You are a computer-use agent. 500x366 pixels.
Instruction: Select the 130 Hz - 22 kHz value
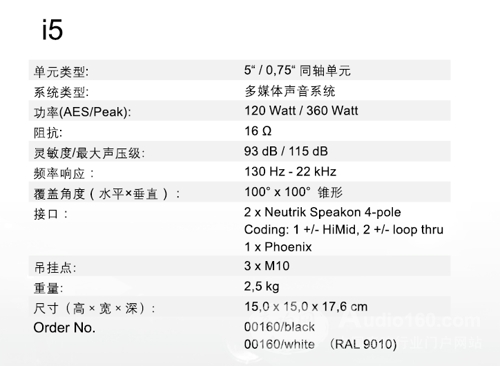tap(290, 172)
